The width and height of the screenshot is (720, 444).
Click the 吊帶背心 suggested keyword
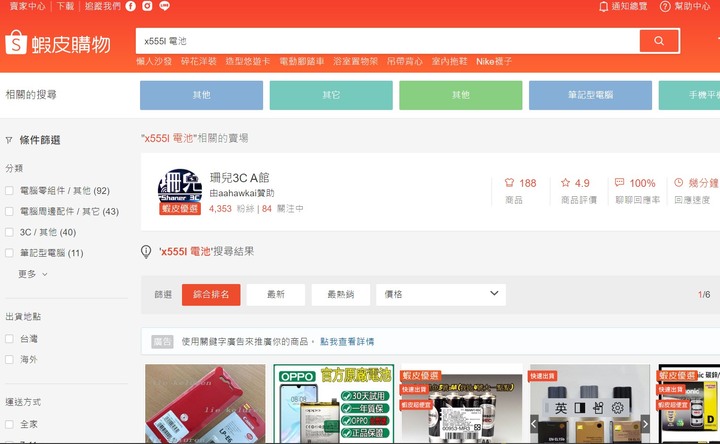click(x=405, y=62)
